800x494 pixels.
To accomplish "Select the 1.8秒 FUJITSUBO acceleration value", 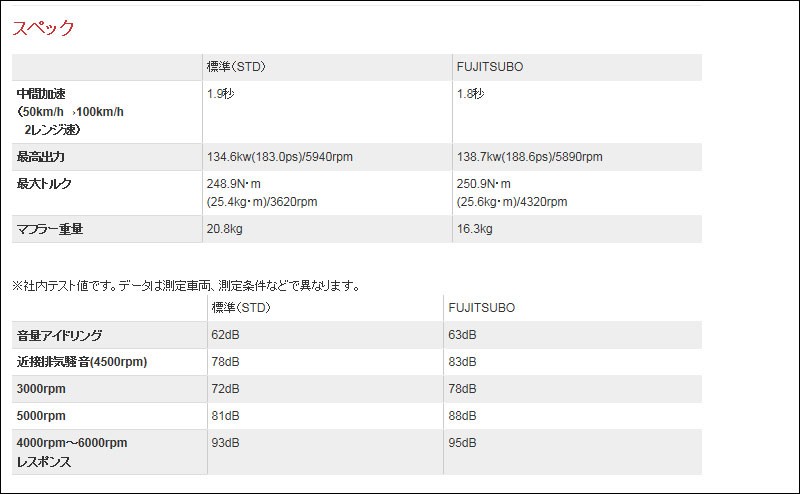I will point(471,93).
